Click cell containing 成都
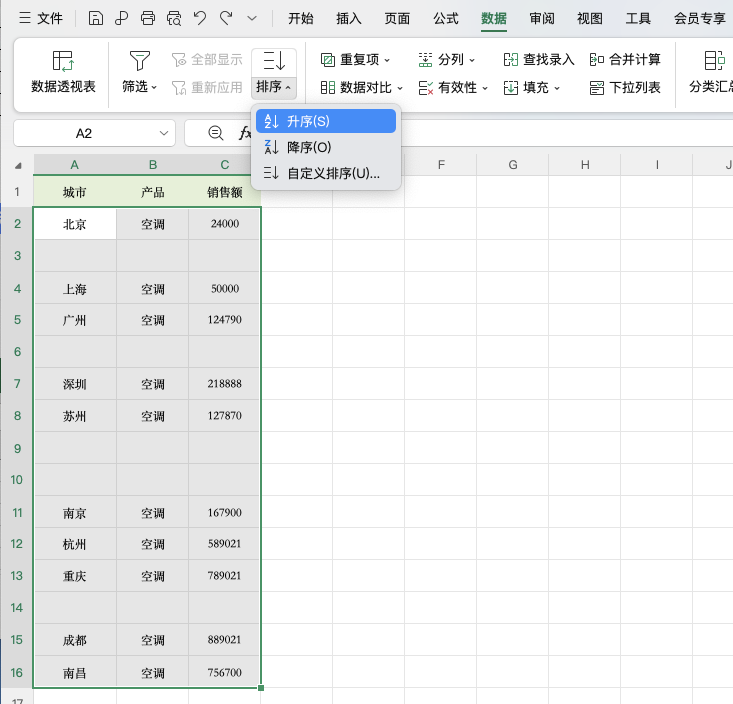This screenshot has width=733, height=704. [75, 639]
